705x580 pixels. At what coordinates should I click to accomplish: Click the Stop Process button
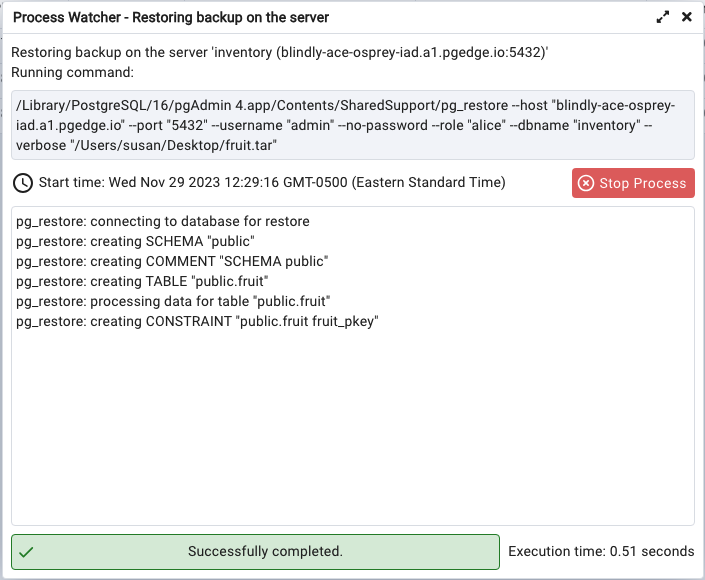click(633, 183)
